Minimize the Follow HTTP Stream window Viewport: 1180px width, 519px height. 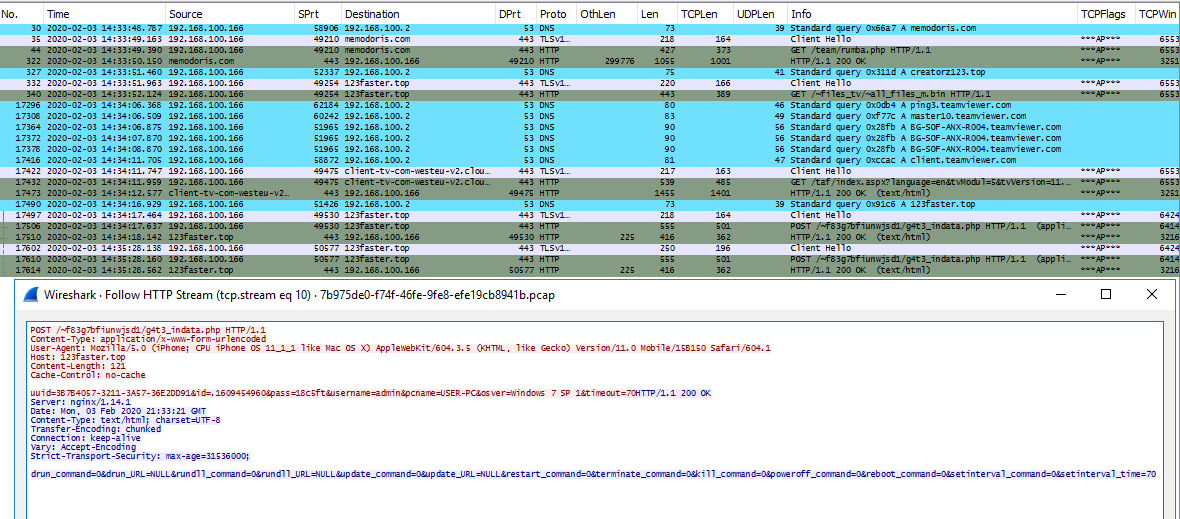(1060, 294)
